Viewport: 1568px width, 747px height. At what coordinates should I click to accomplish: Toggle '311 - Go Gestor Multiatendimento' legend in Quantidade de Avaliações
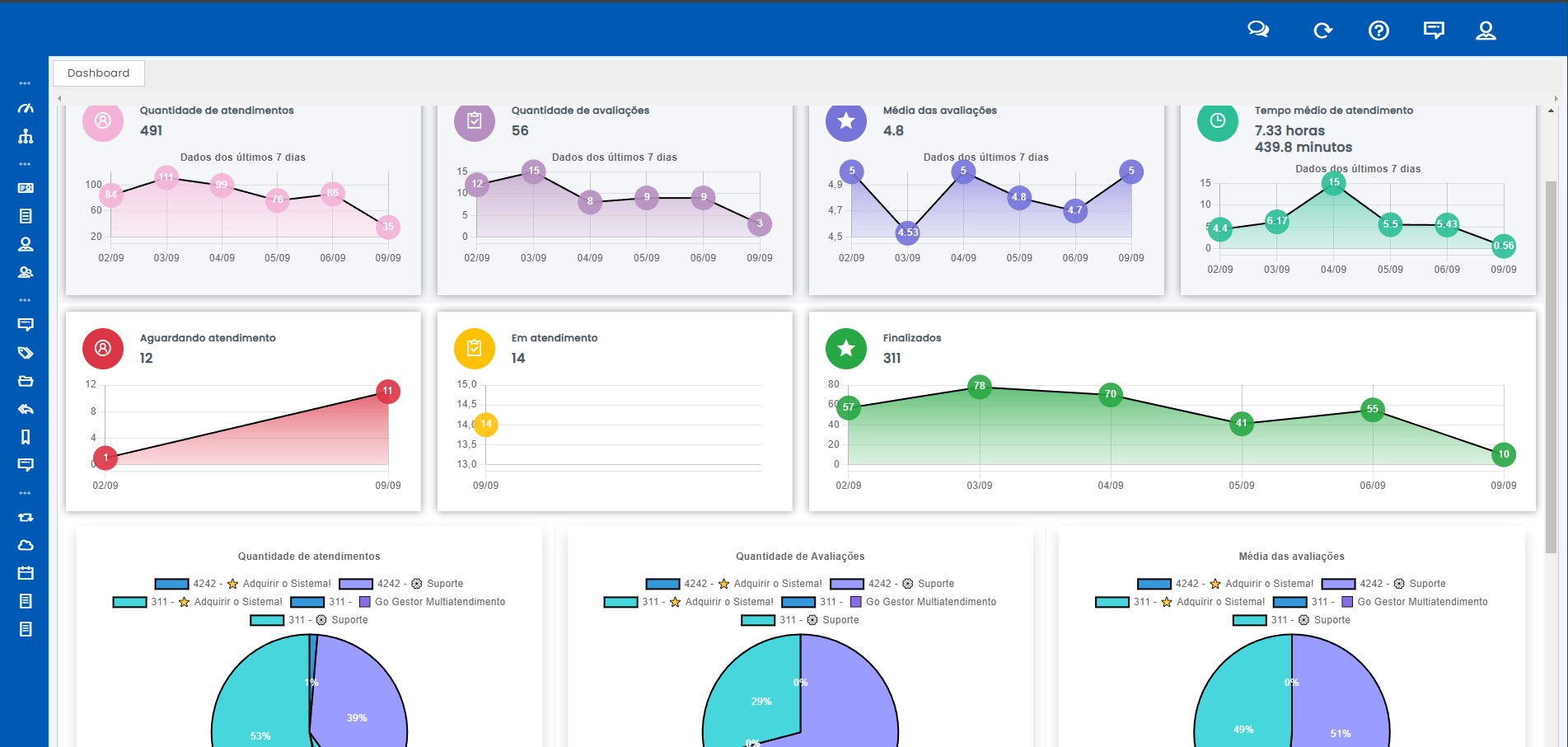(890, 602)
